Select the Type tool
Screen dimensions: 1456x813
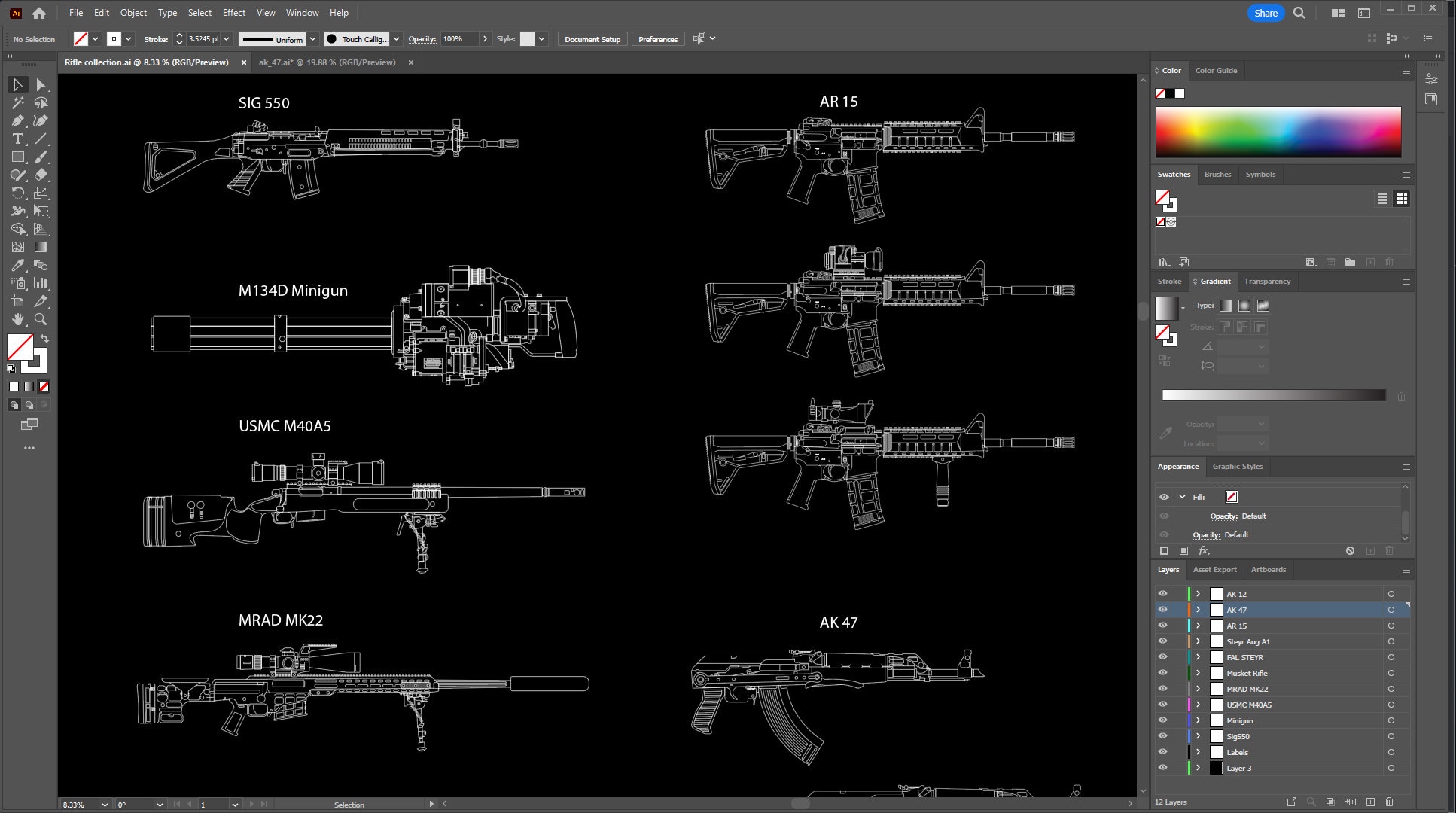coord(18,139)
